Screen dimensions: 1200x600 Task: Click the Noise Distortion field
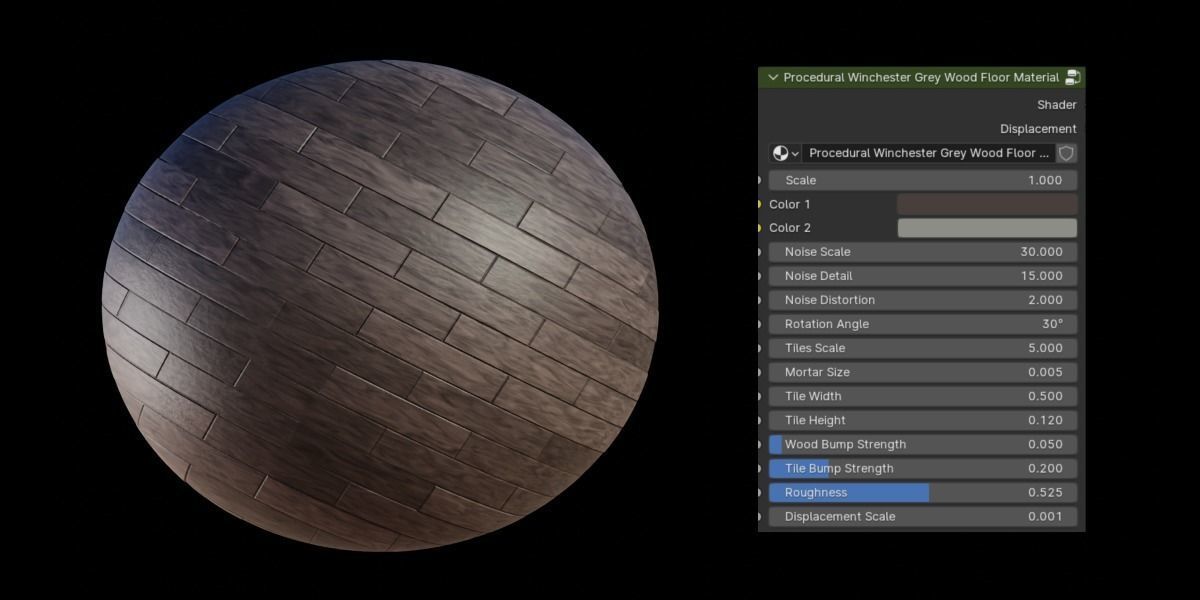tap(923, 300)
